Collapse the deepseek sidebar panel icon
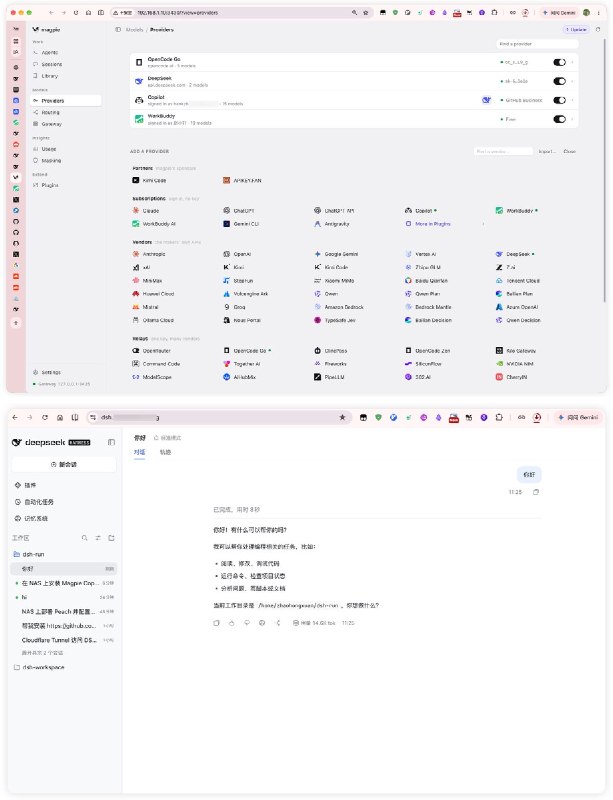 (111, 442)
